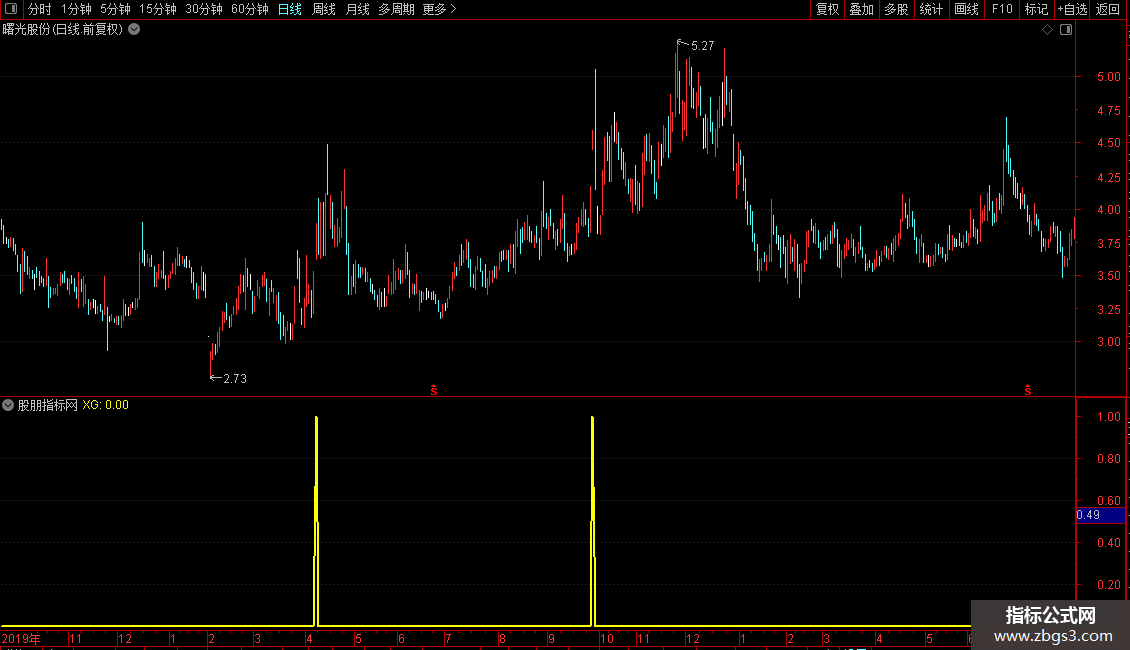Click the XG: 0.00 indicator value

coord(105,405)
